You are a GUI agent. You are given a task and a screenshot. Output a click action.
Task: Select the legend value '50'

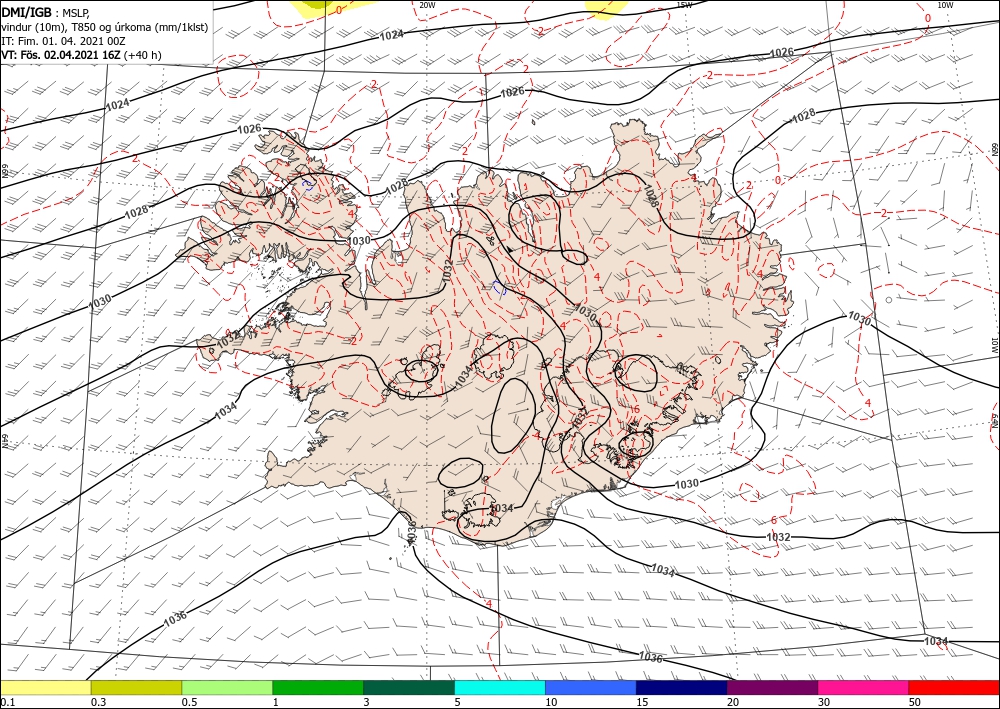tap(915, 702)
